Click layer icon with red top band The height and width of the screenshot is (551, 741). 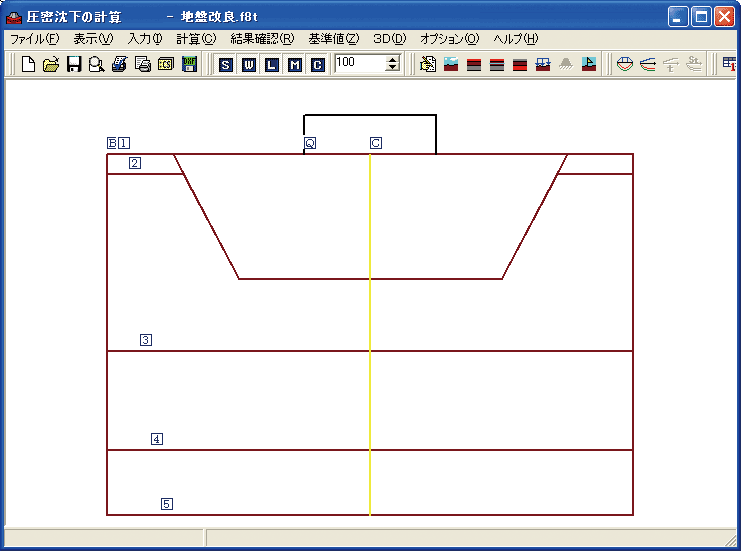coord(474,64)
